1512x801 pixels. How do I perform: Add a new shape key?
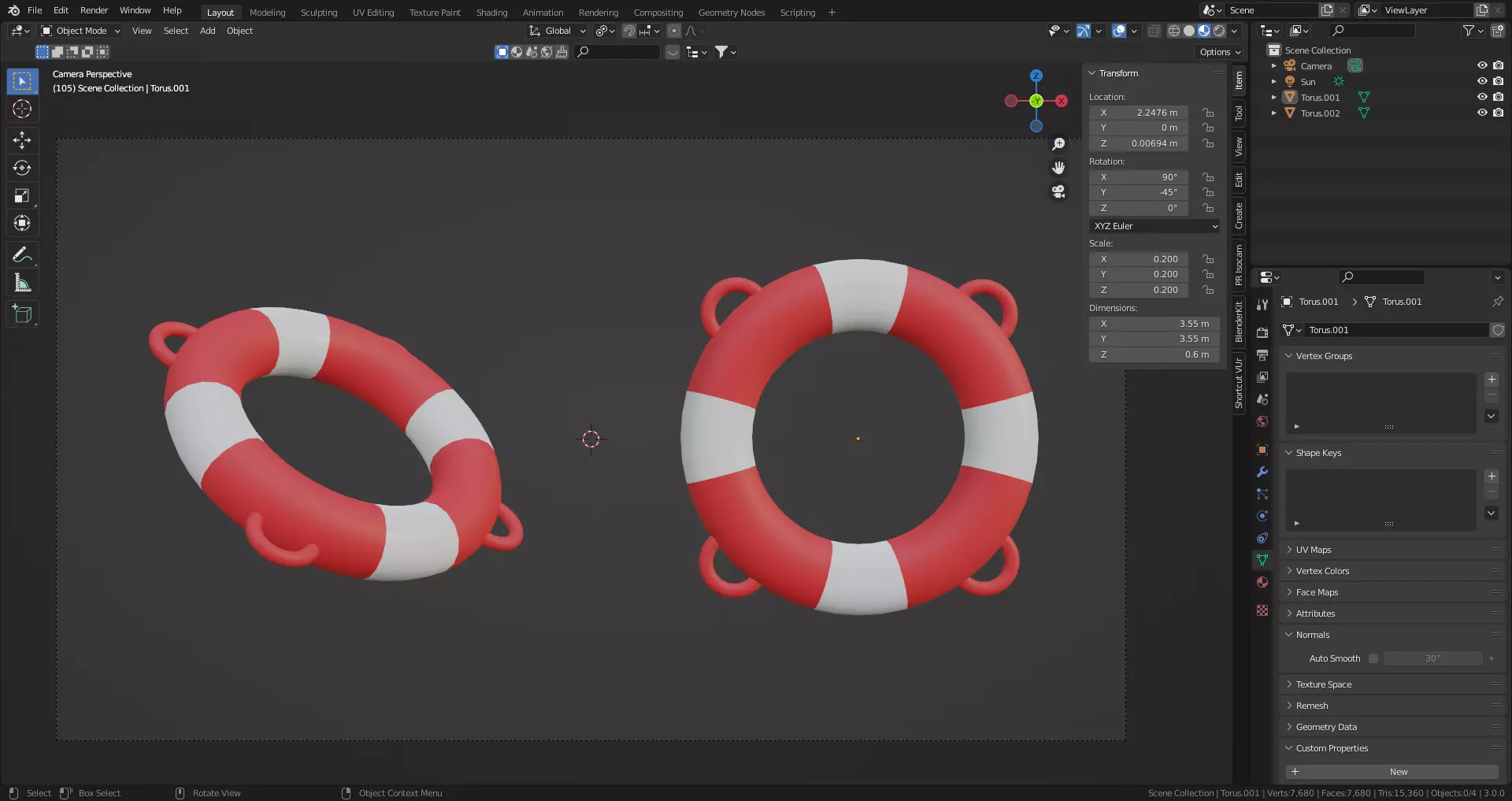click(x=1492, y=477)
